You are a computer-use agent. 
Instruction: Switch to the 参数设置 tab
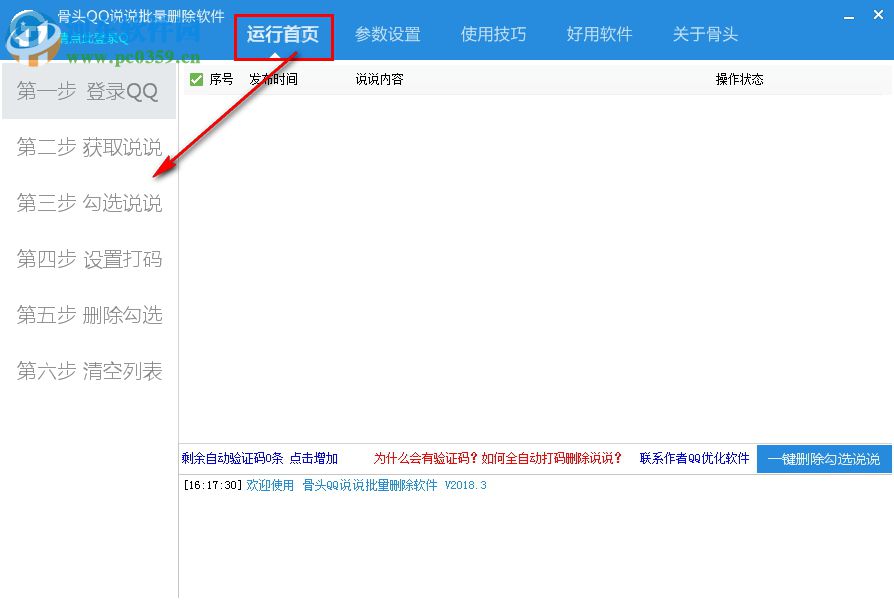(x=388, y=35)
